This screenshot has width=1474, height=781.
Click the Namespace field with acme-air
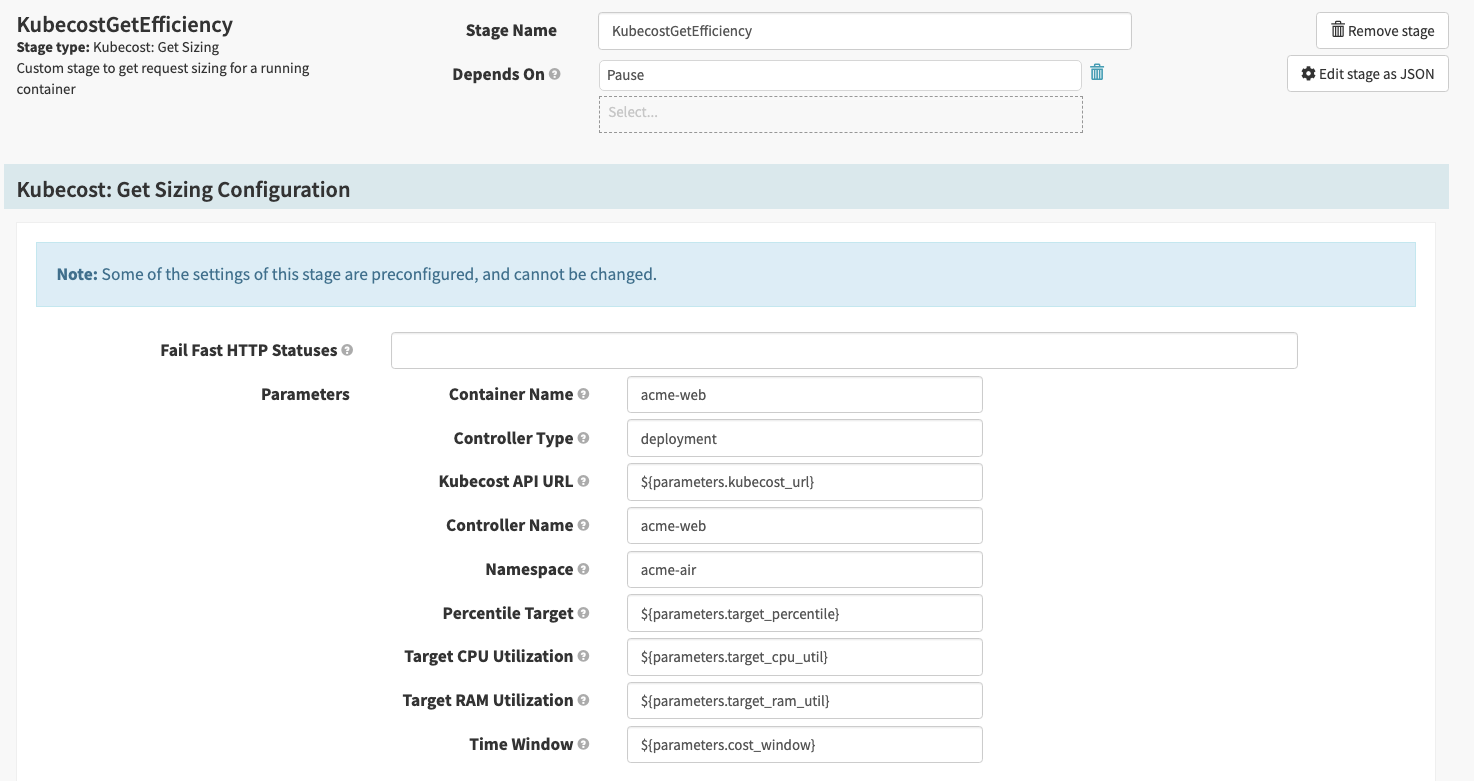[x=804, y=569]
